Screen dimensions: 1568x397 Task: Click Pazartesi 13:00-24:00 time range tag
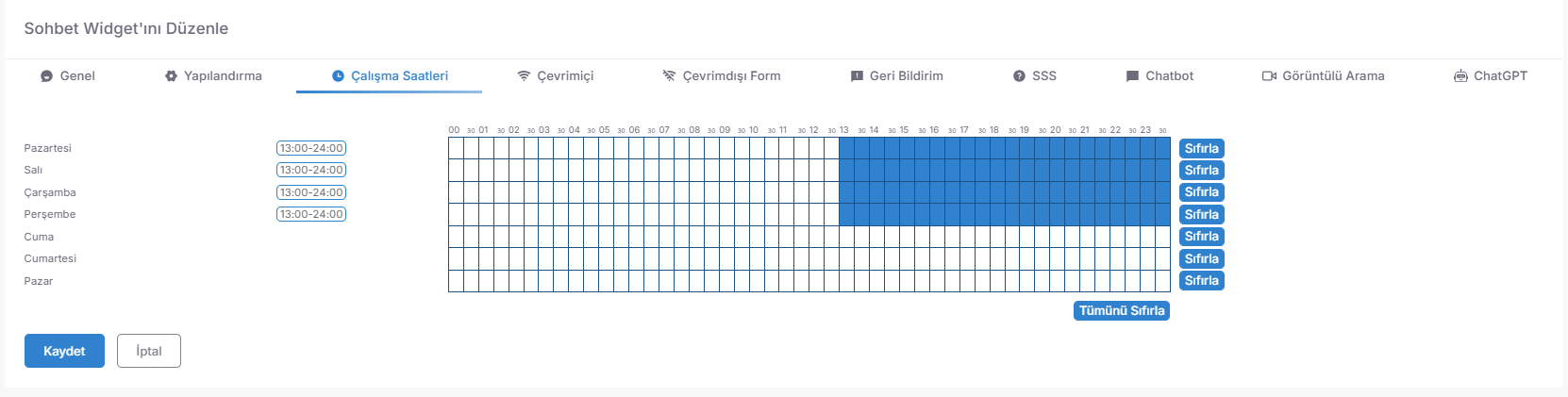click(x=311, y=148)
